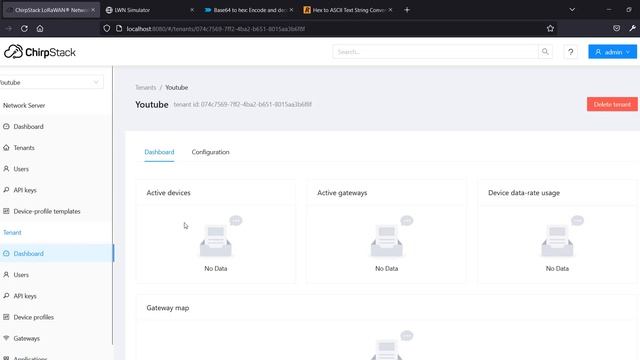Close the ChirpStack browser tab
Screen dimensions: 640x360
tap(93, 10)
